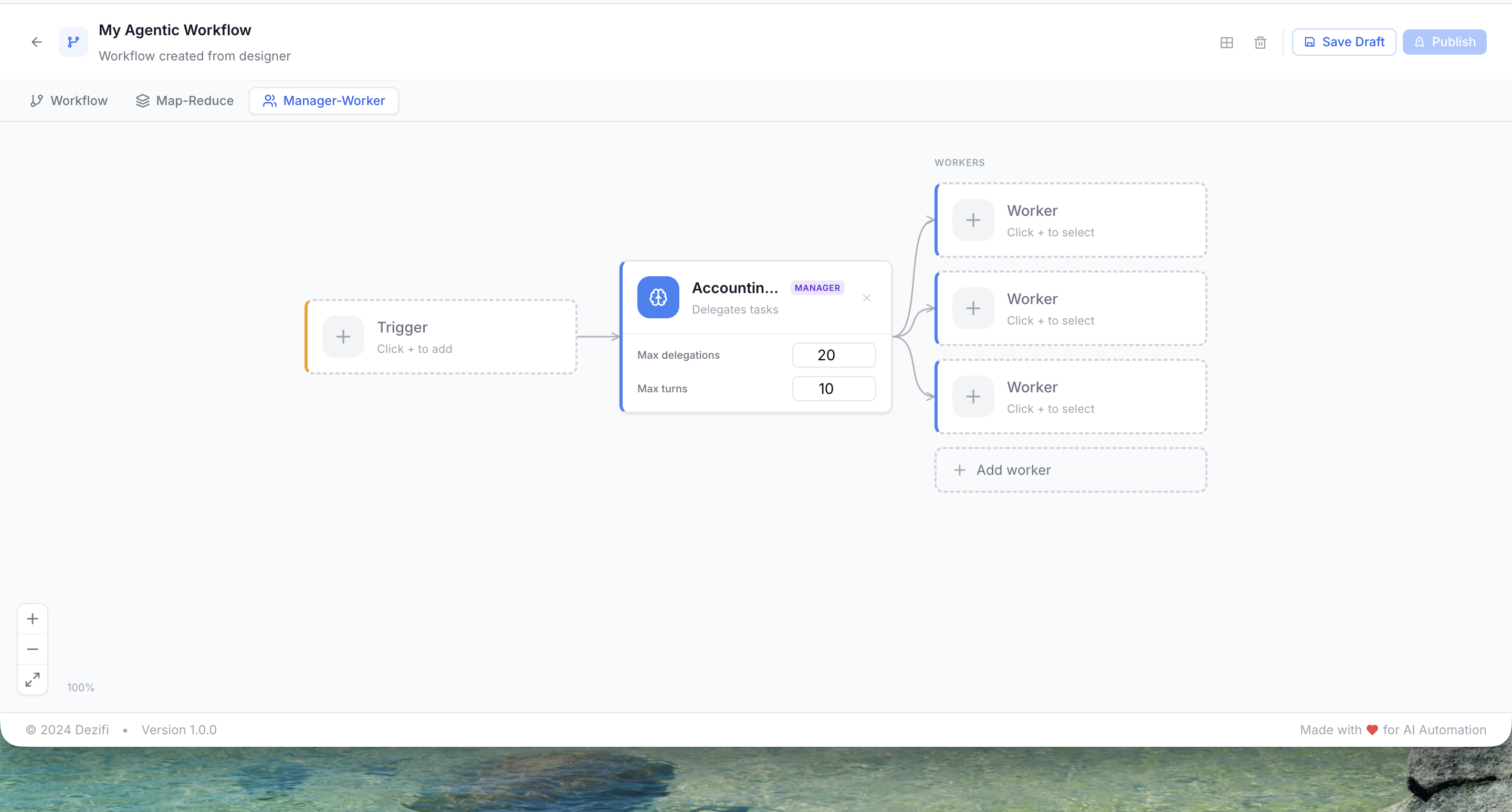Click the 'Max turns' label
The image size is (1512, 812).
[662, 389]
